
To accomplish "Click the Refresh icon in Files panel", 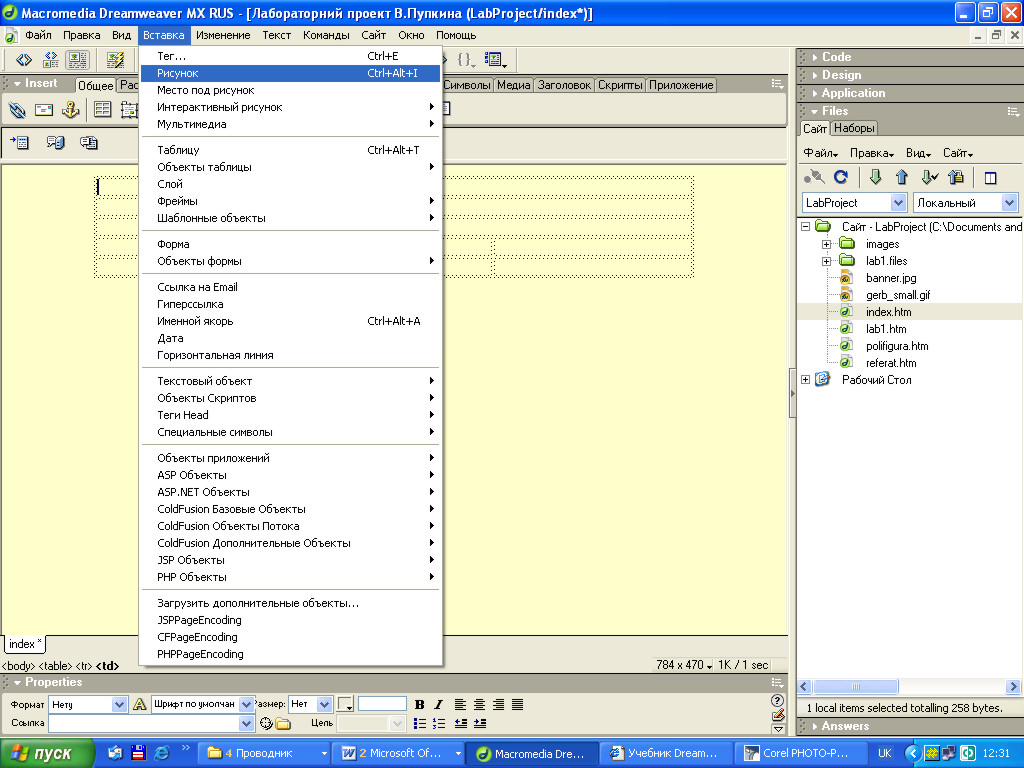I will pos(841,177).
